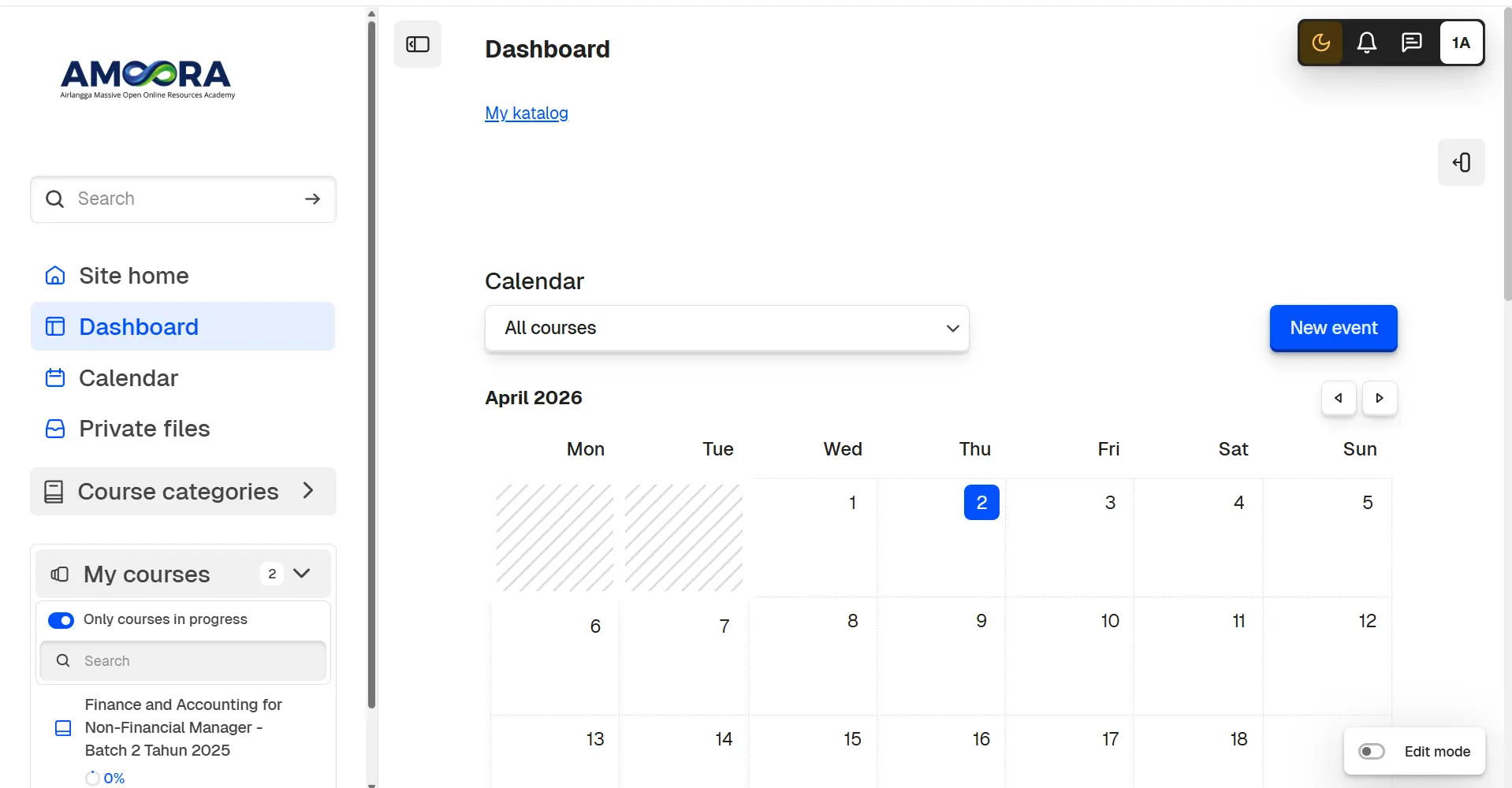Disable Only courses in progress toggle
The width and height of the screenshot is (1512, 788).
tap(61, 620)
